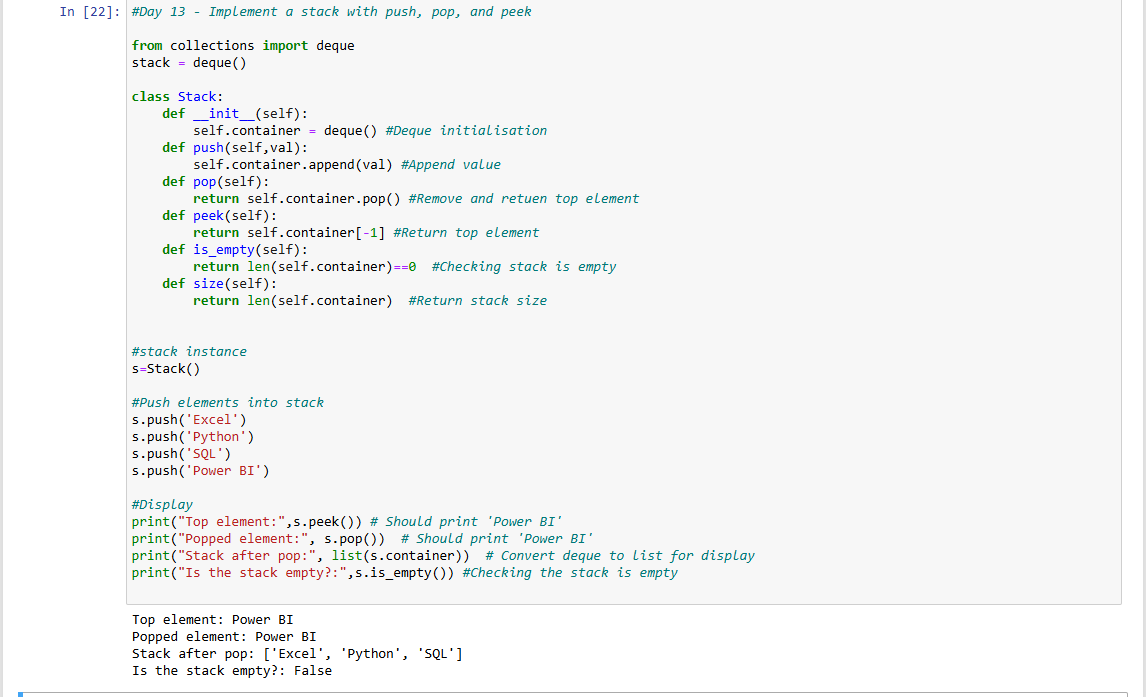Click the In [22] cell prompt
Screen dimensions: 1146x697
90,12
